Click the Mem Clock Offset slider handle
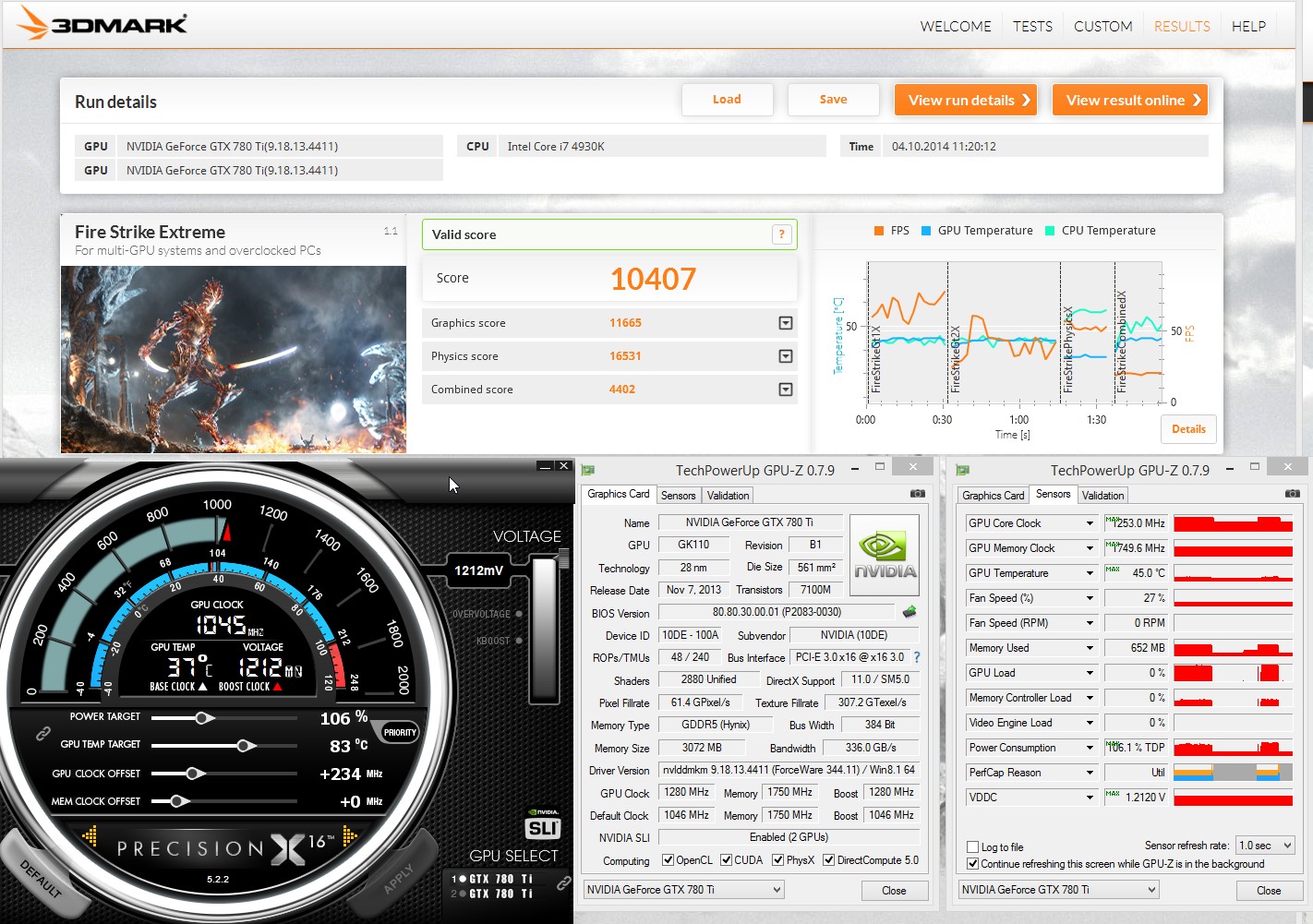The image size is (1313, 924). [x=179, y=801]
